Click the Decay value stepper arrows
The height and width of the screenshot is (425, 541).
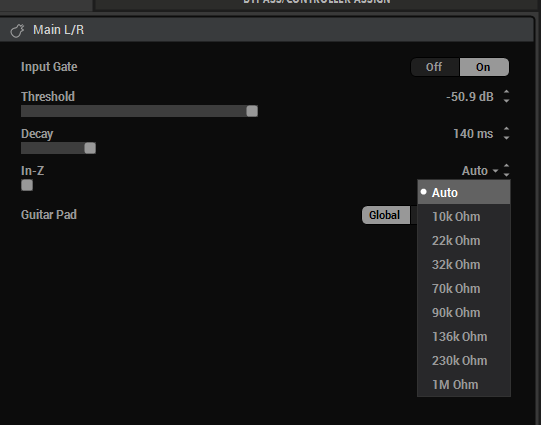[506, 134]
